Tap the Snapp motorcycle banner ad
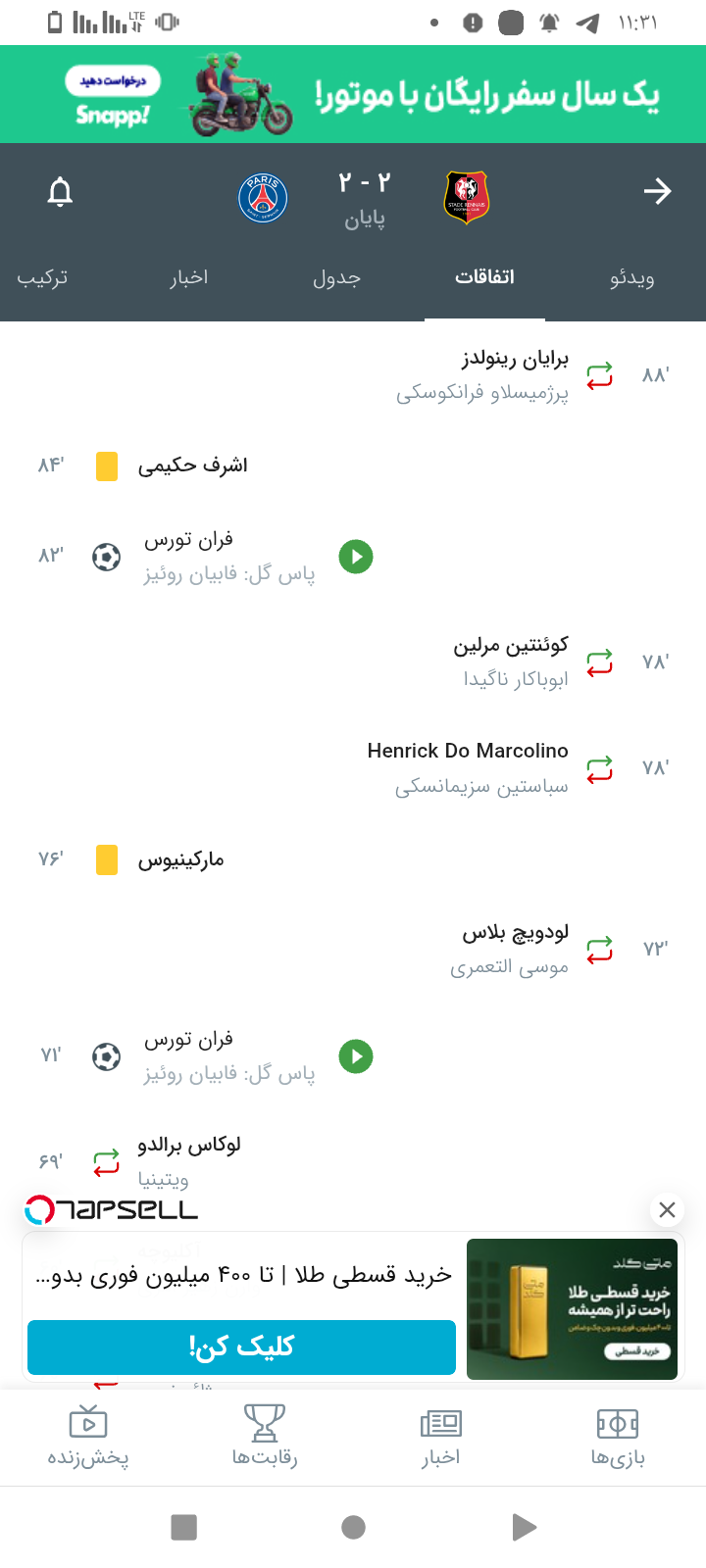 pyautogui.click(x=353, y=94)
